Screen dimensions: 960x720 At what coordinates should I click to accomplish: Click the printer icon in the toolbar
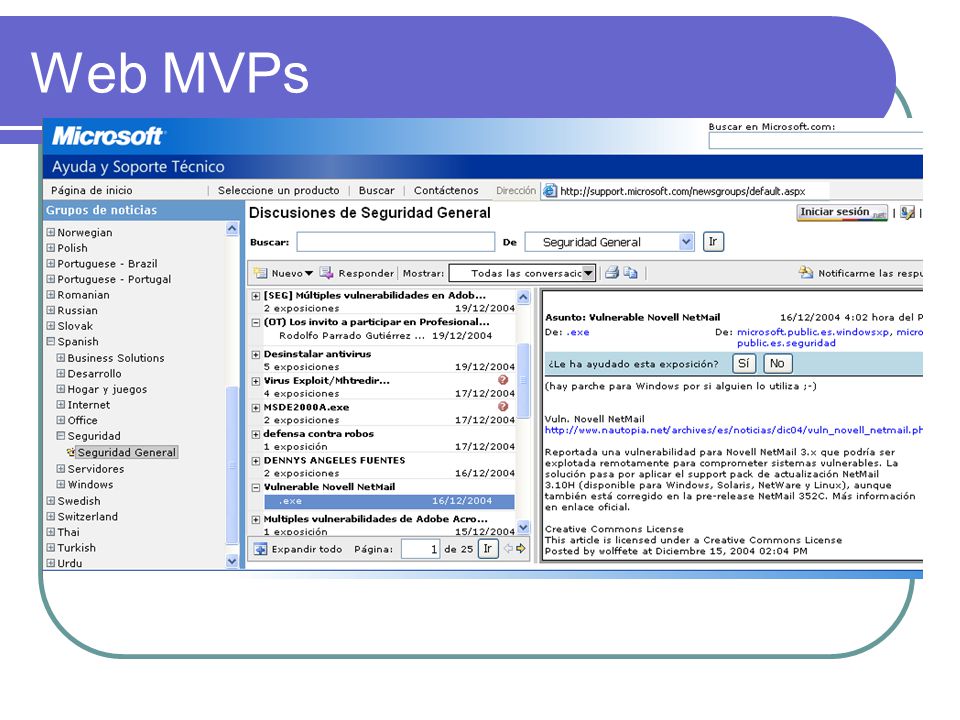click(612, 273)
